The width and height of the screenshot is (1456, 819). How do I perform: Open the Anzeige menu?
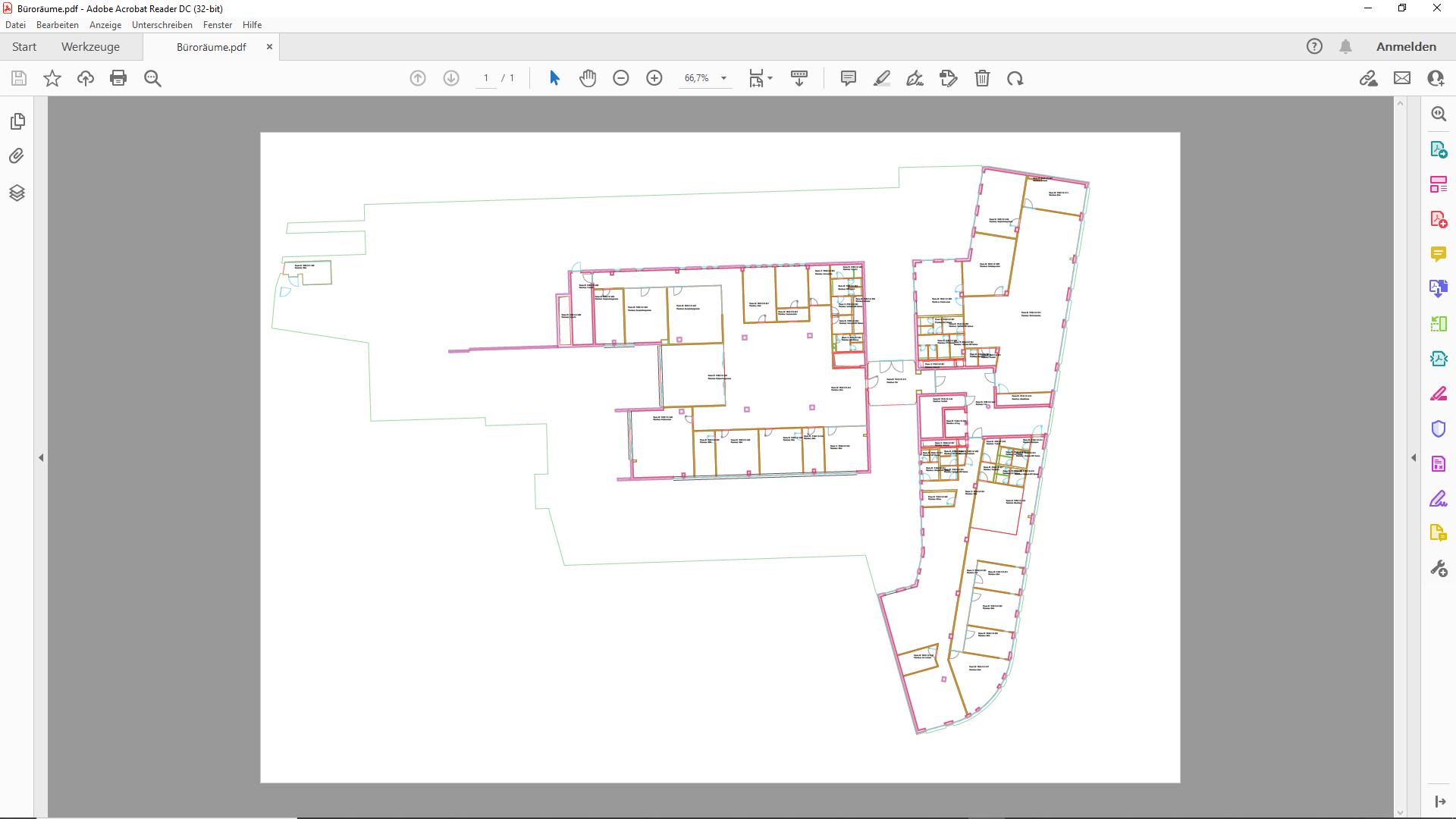click(x=105, y=25)
